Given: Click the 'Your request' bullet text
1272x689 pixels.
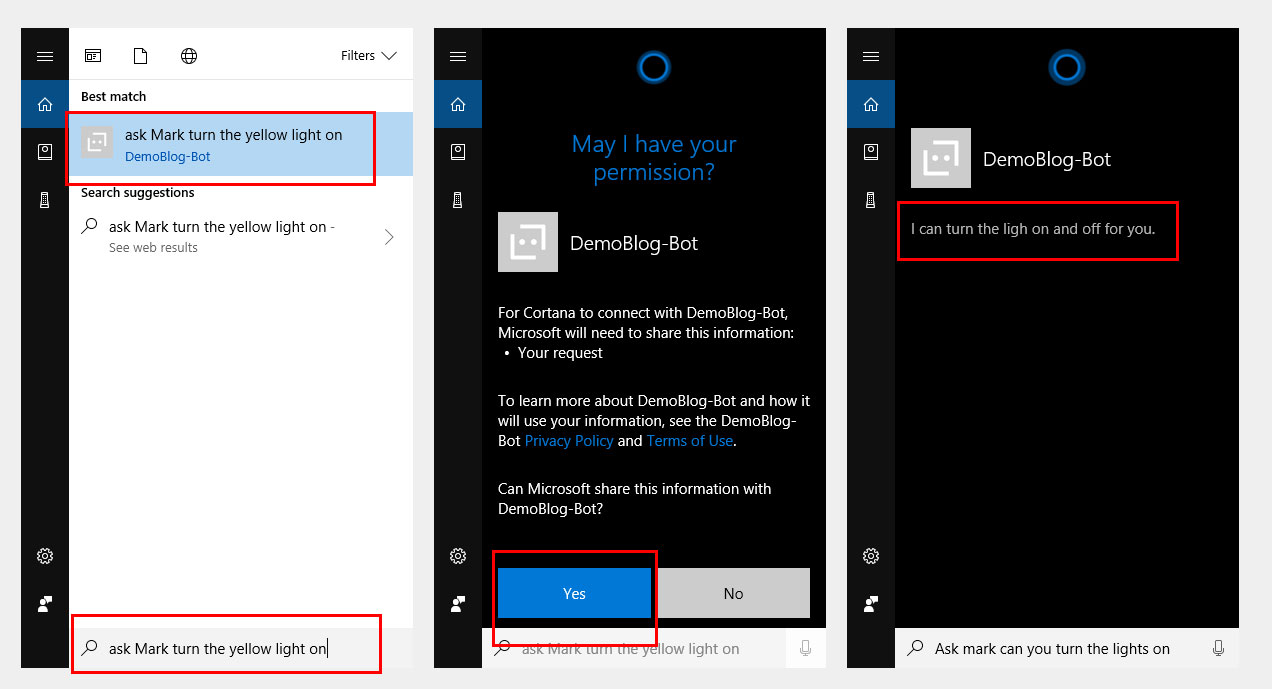Looking at the screenshot, I should (560, 353).
